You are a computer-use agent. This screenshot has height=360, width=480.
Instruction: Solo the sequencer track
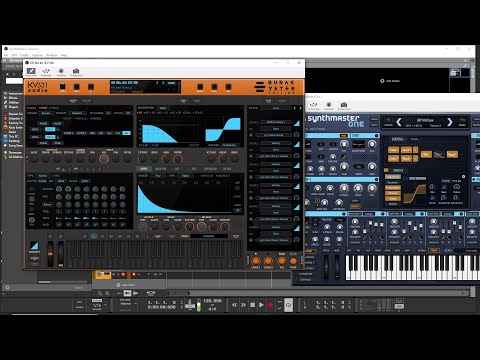click(119, 274)
